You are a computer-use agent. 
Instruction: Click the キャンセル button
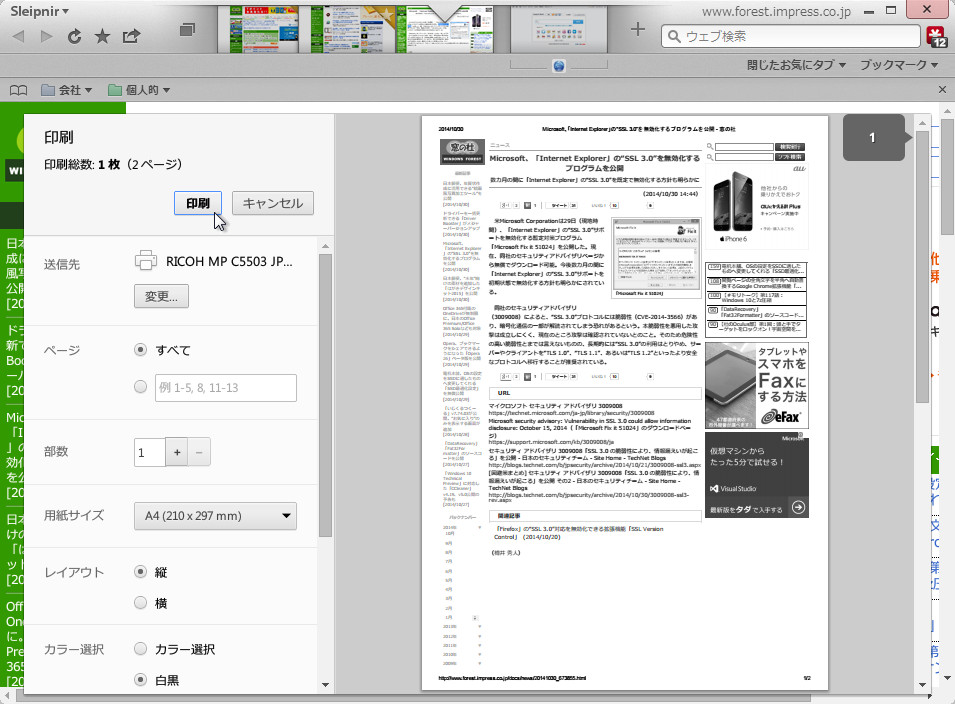273,203
